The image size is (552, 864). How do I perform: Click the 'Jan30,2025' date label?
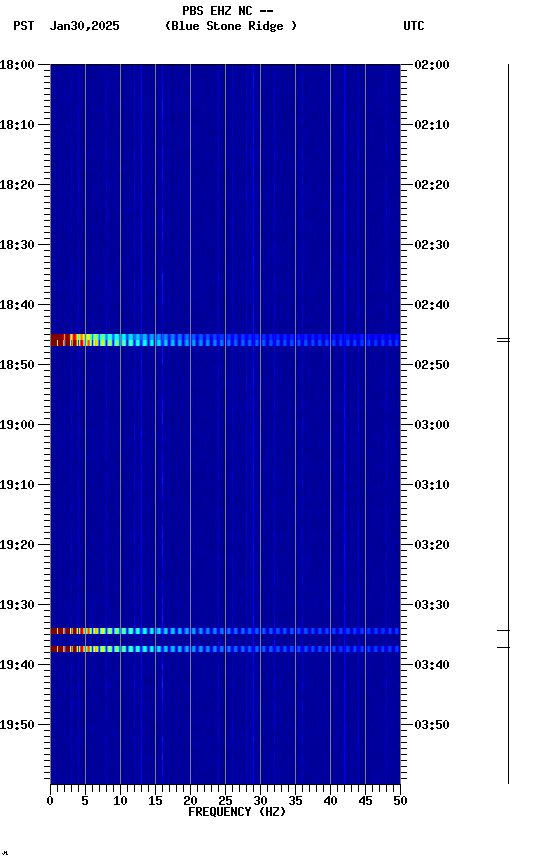(x=84, y=26)
